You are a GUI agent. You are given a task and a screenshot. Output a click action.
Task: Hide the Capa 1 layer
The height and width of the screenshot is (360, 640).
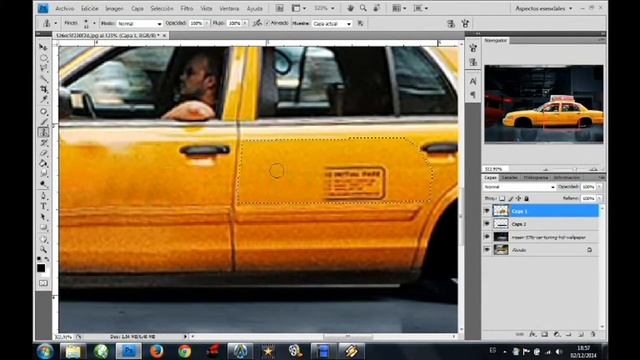pos(487,211)
